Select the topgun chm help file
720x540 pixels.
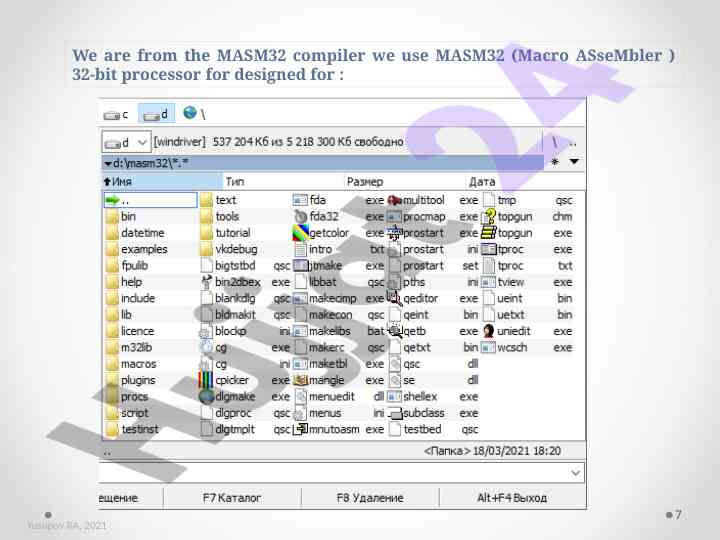click(489, 217)
